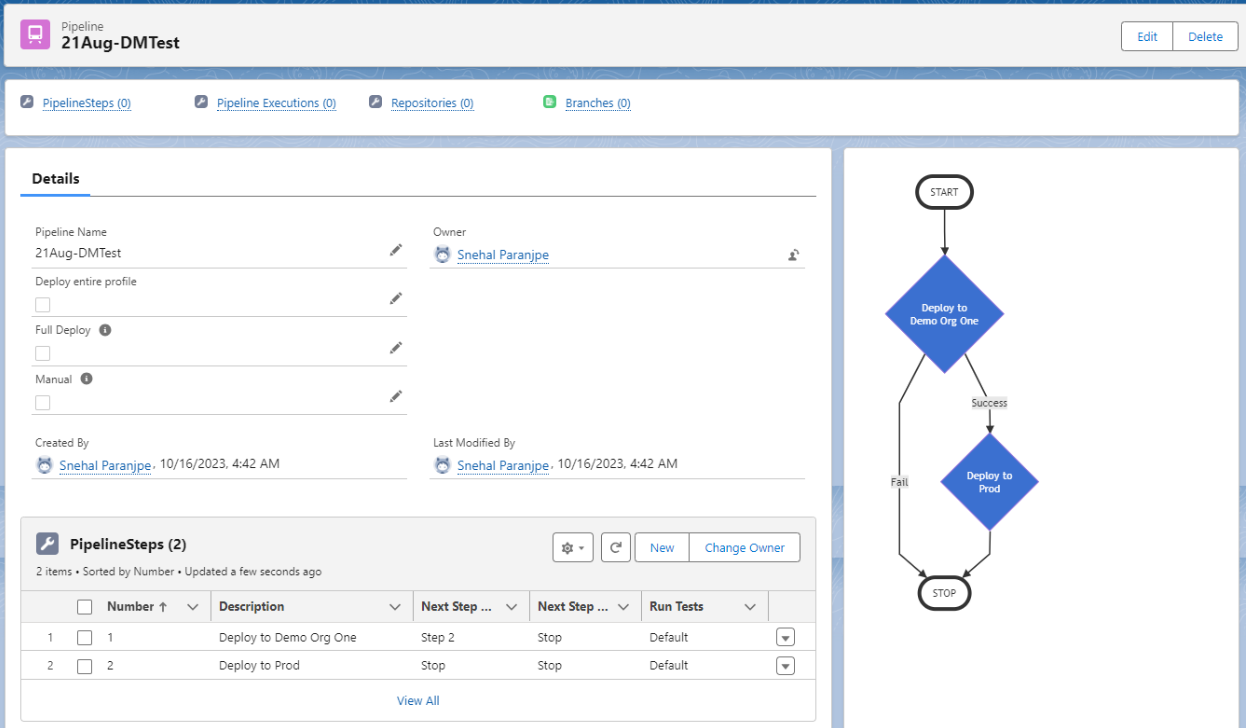Viewport: 1246px width, 728px height.
Task: Check the row for Deploy to Prod
Action: pos(85,666)
